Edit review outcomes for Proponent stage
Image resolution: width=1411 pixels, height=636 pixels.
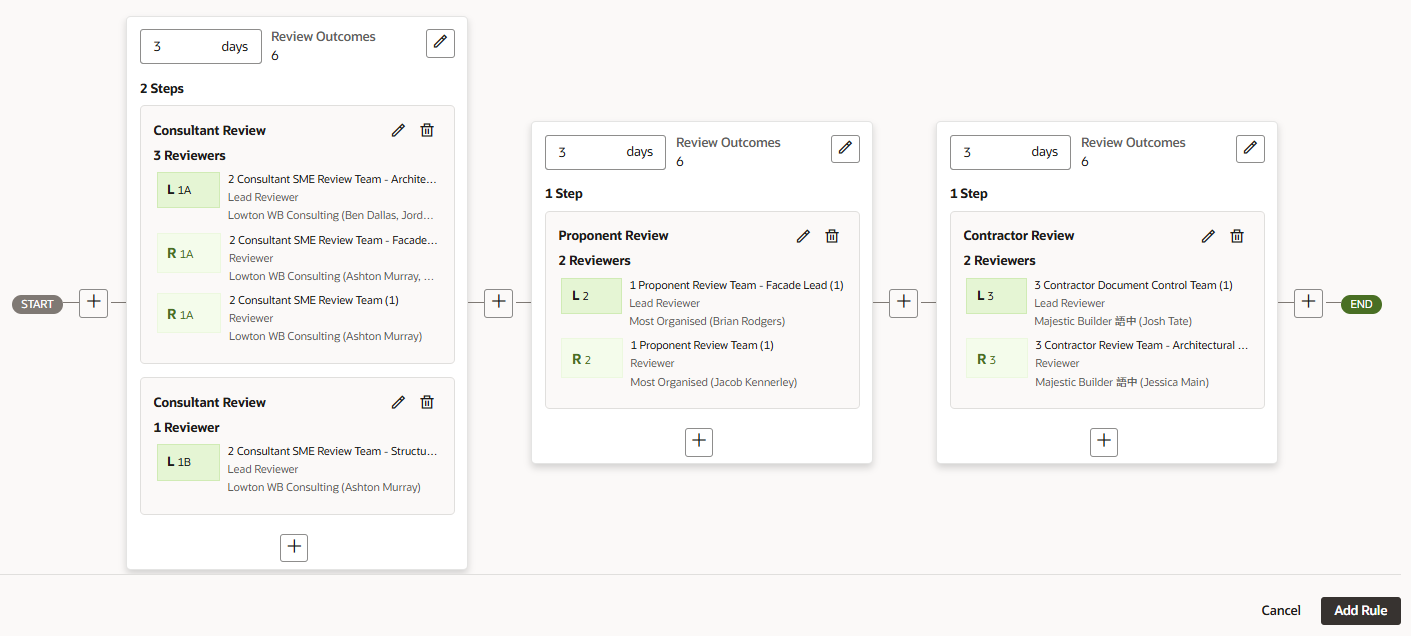click(x=845, y=149)
